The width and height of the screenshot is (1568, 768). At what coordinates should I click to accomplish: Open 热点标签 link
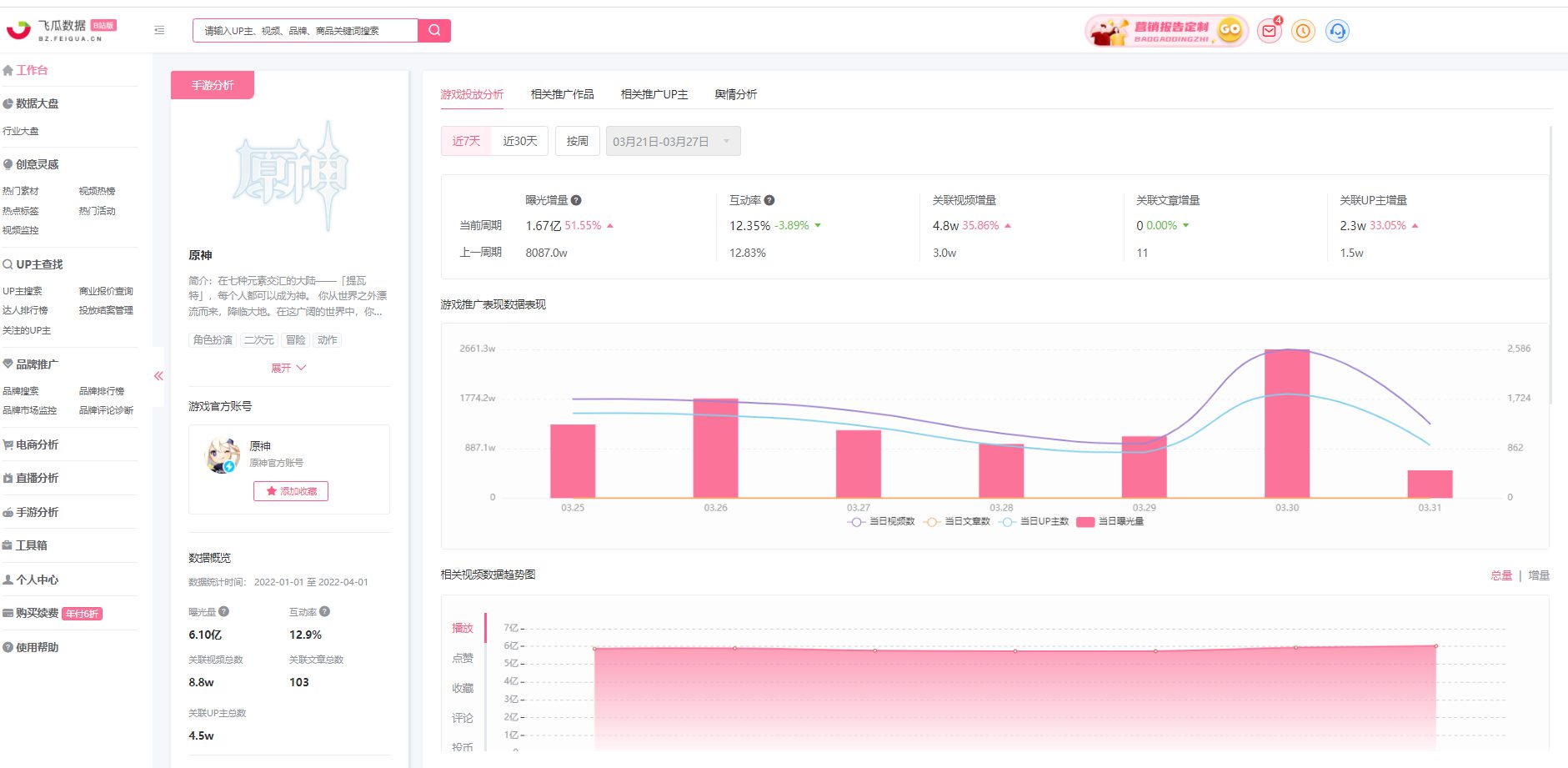[x=20, y=211]
